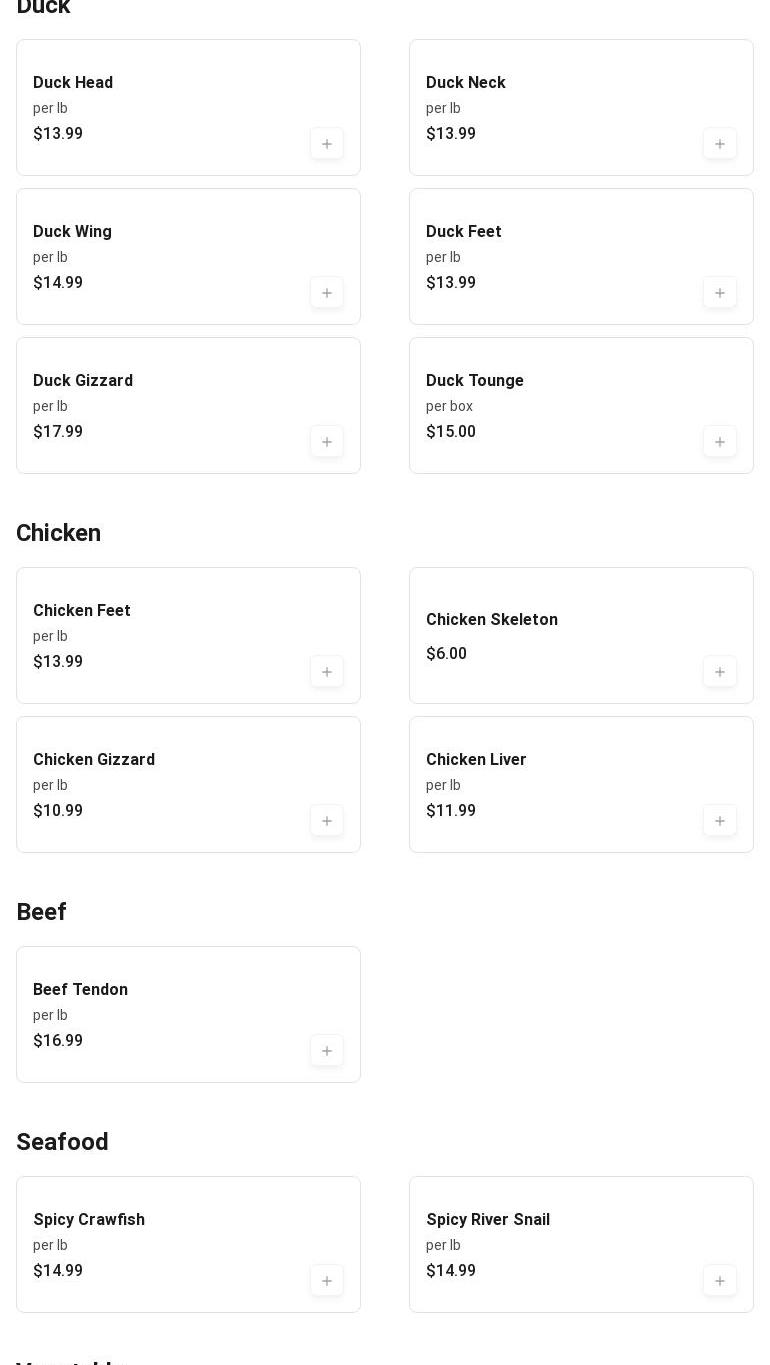Select the Beef Tendon menu item name
Viewport: 770px width, 1365px height.
[x=80, y=990]
